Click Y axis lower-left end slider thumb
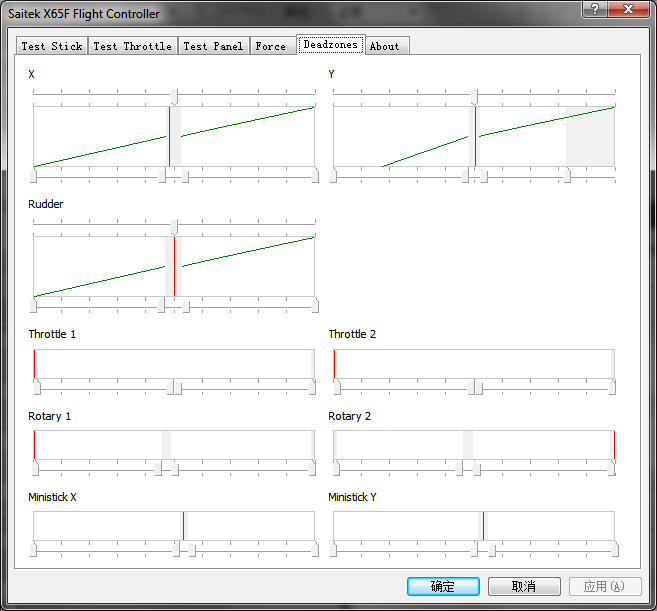This screenshot has height=611, width=657. pos(334,175)
